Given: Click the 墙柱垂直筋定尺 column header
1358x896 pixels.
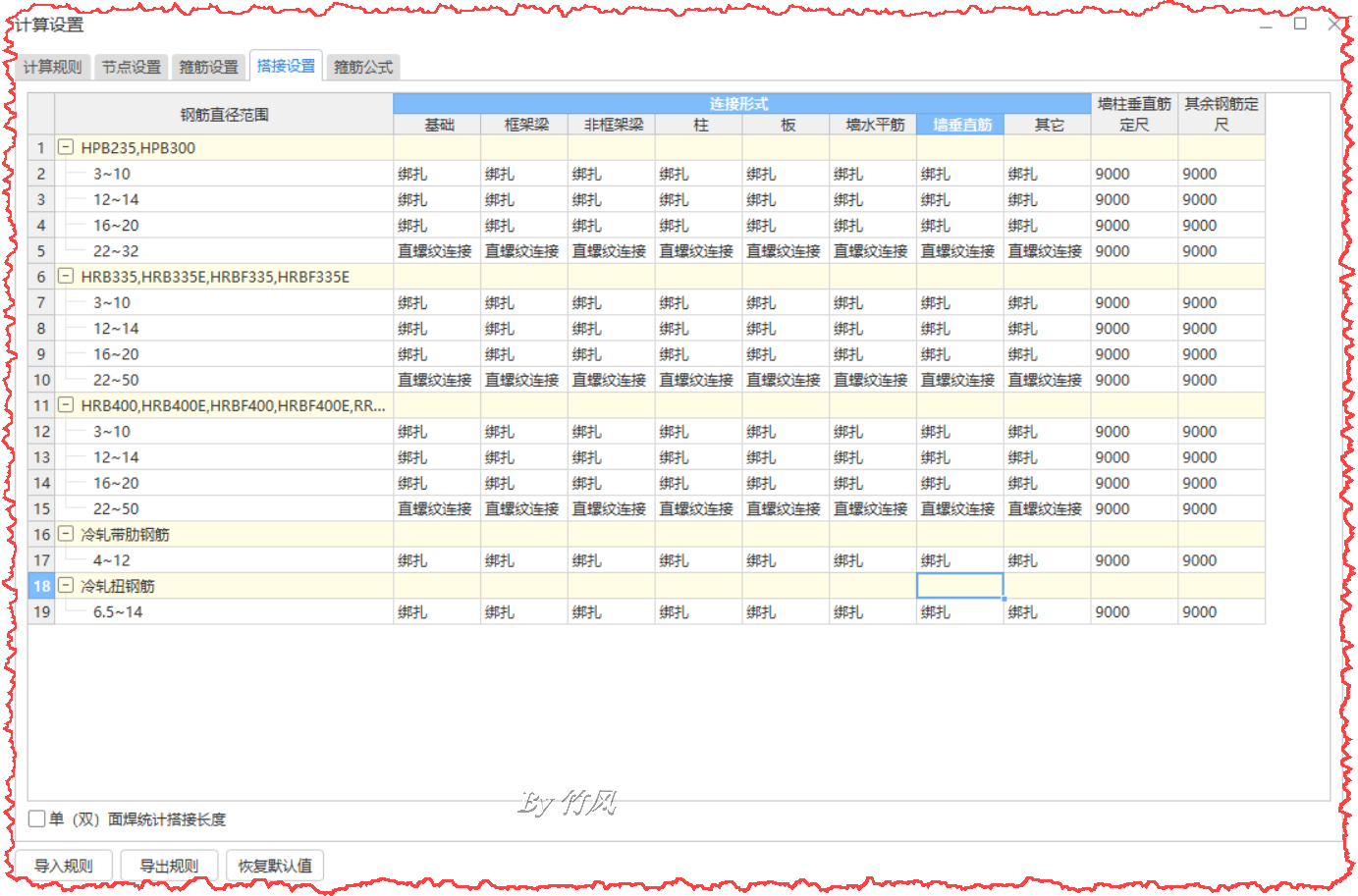Looking at the screenshot, I should 1134,114.
